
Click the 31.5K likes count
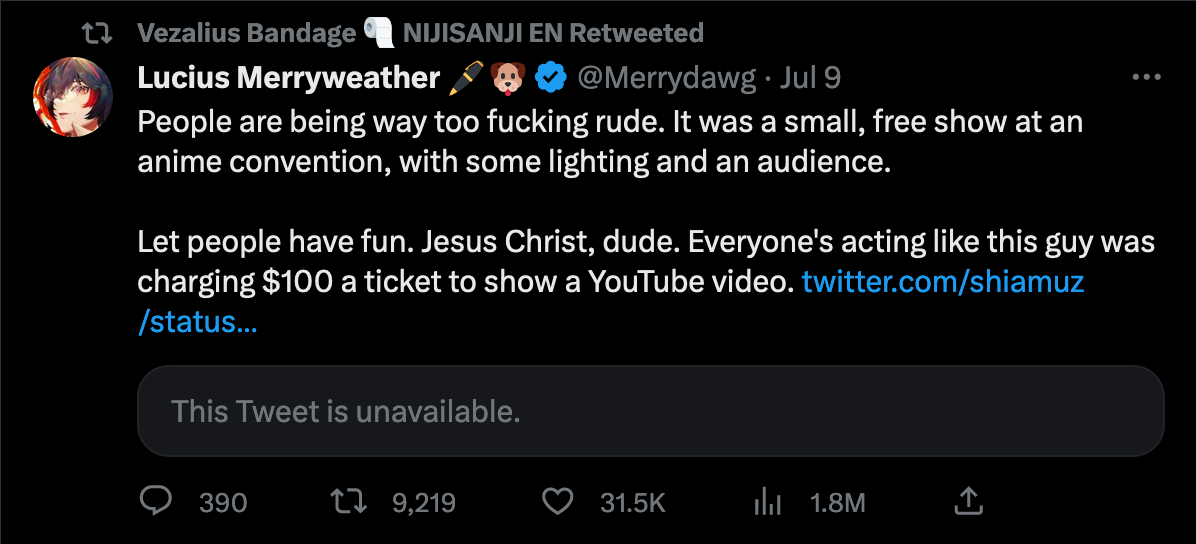coord(632,502)
